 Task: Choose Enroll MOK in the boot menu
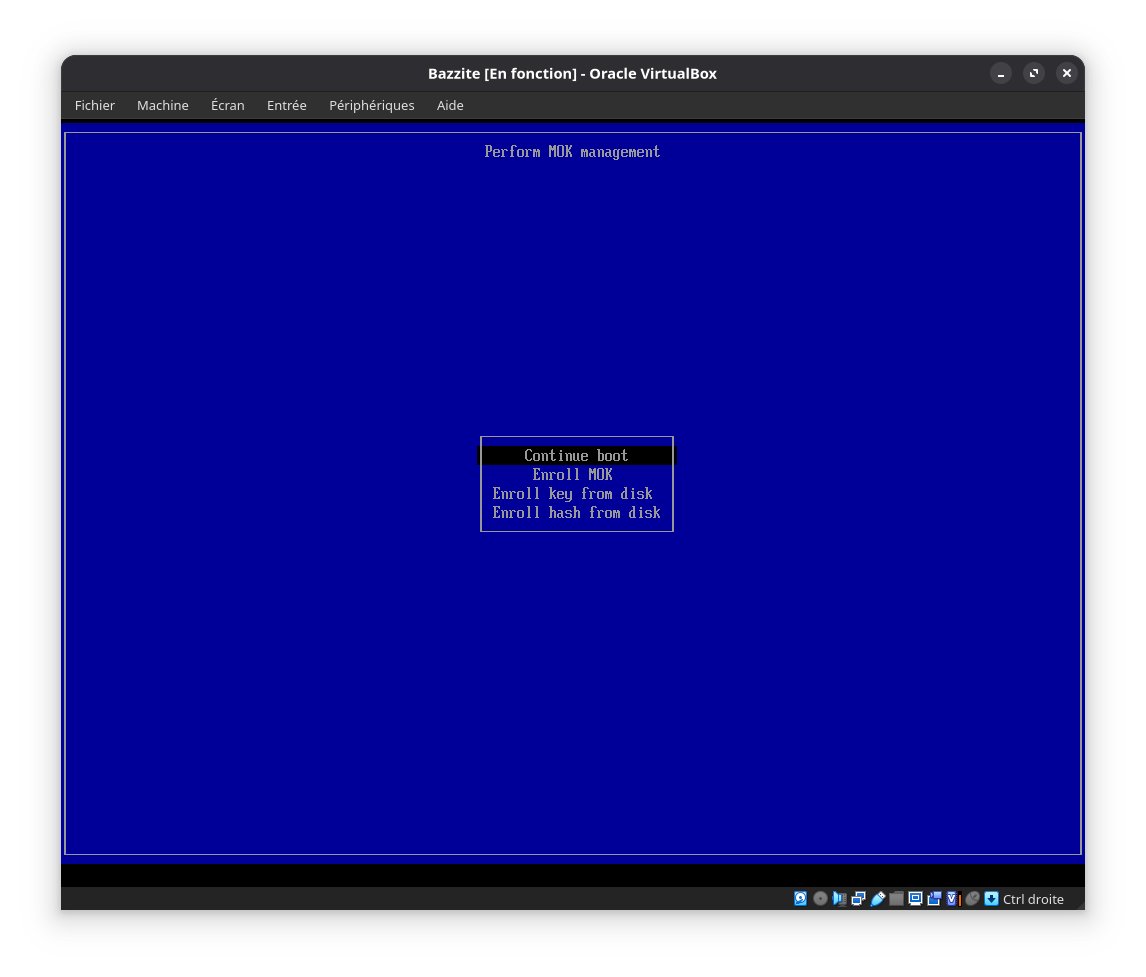(x=572, y=475)
